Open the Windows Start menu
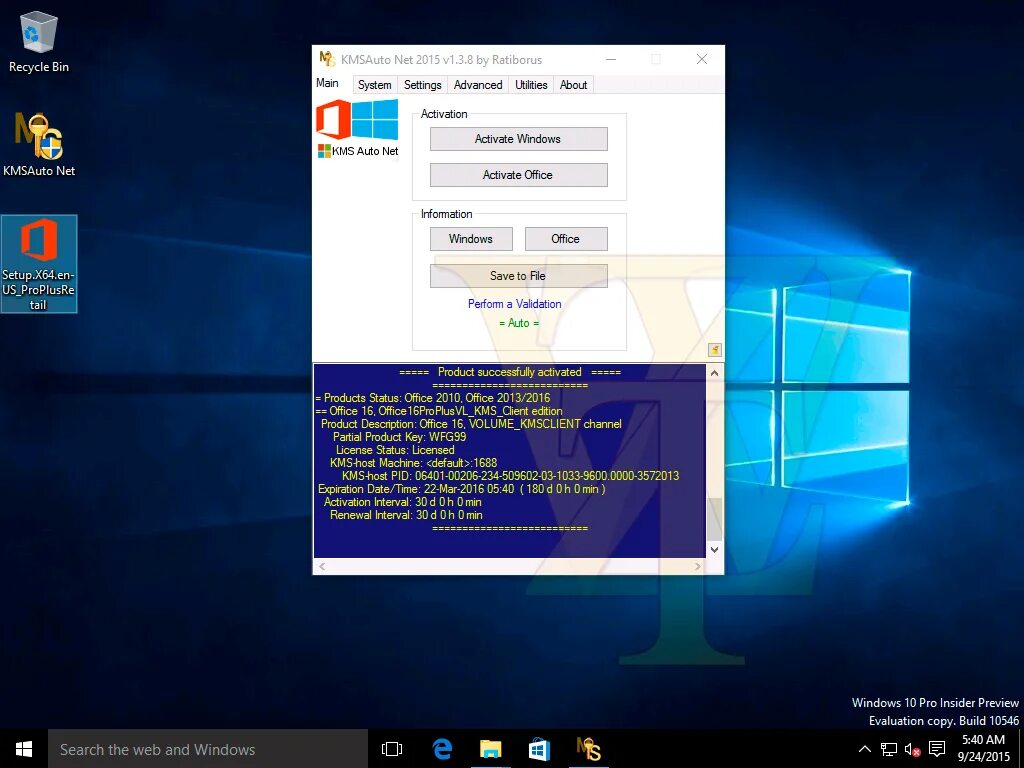 point(24,749)
